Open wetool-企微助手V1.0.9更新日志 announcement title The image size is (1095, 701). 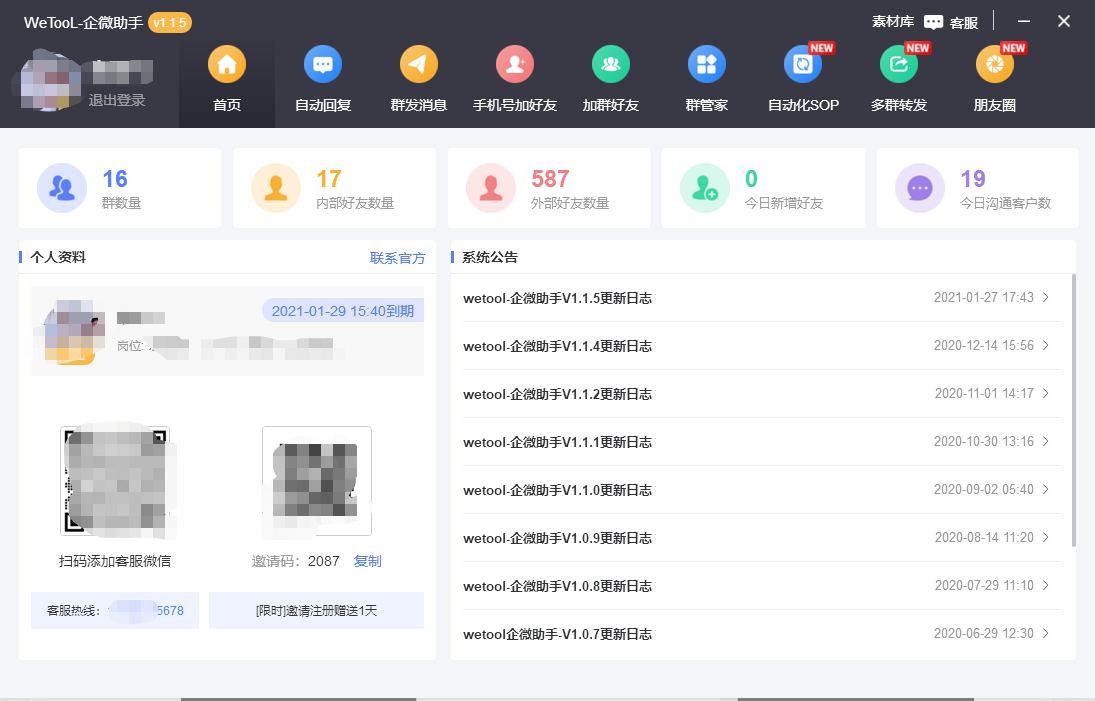557,538
